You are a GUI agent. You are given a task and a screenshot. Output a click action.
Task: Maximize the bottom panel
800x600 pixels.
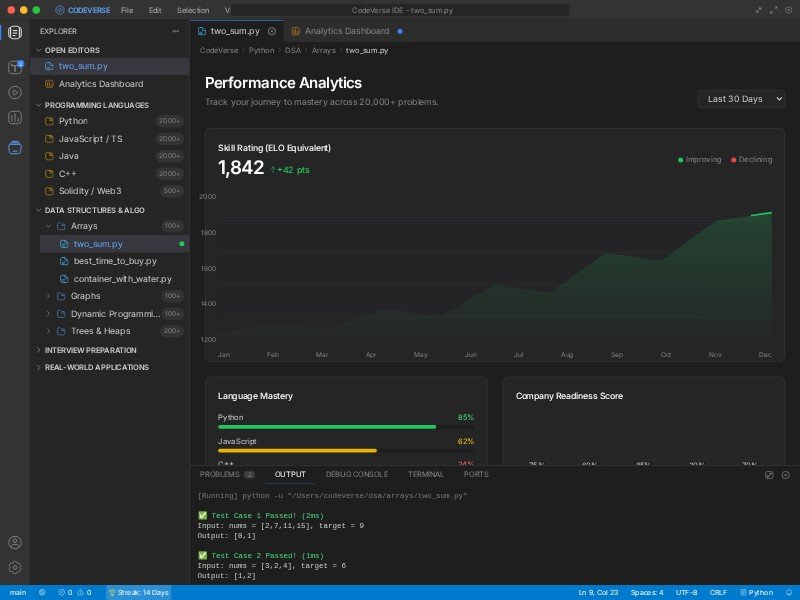(x=769, y=475)
